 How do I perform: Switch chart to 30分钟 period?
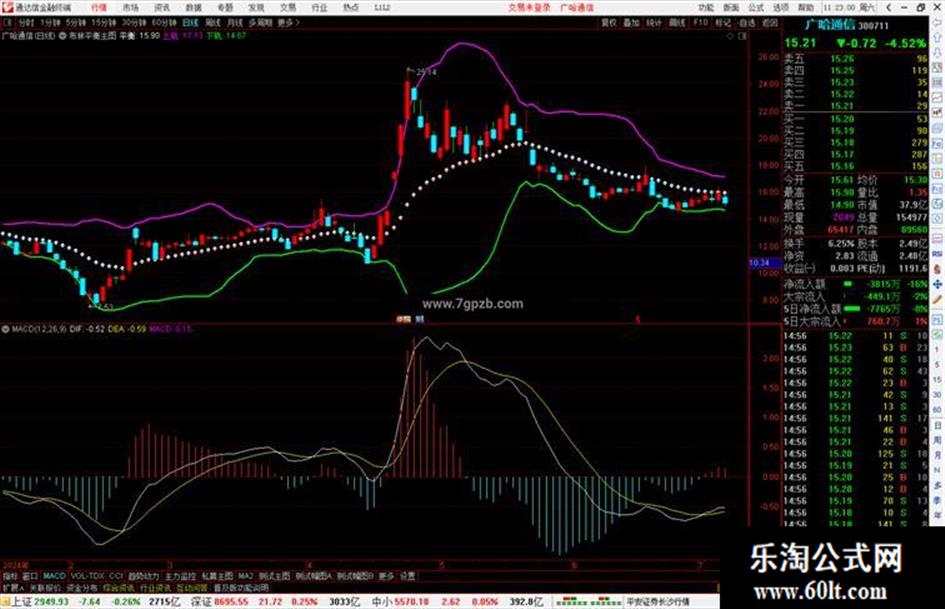coord(134,22)
